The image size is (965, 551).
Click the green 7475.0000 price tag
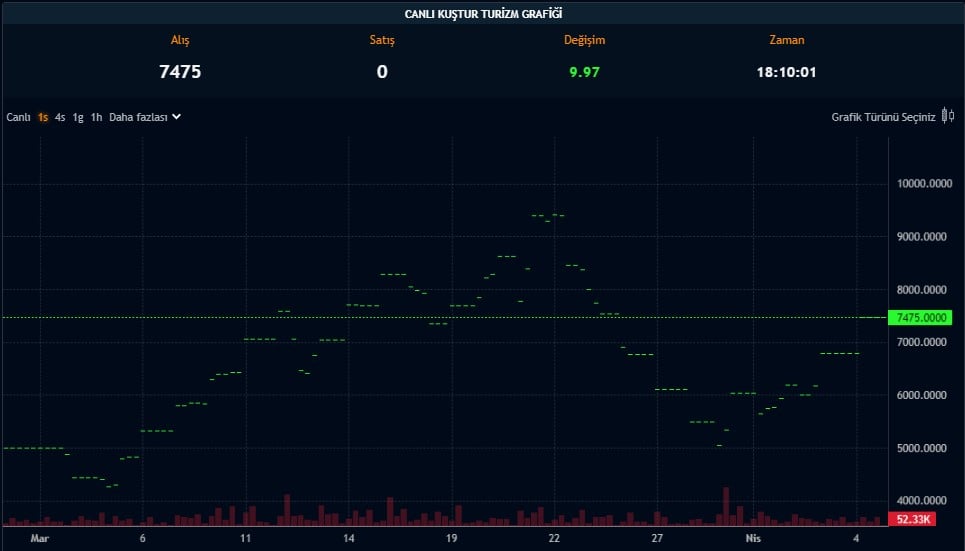pyautogui.click(x=920, y=318)
